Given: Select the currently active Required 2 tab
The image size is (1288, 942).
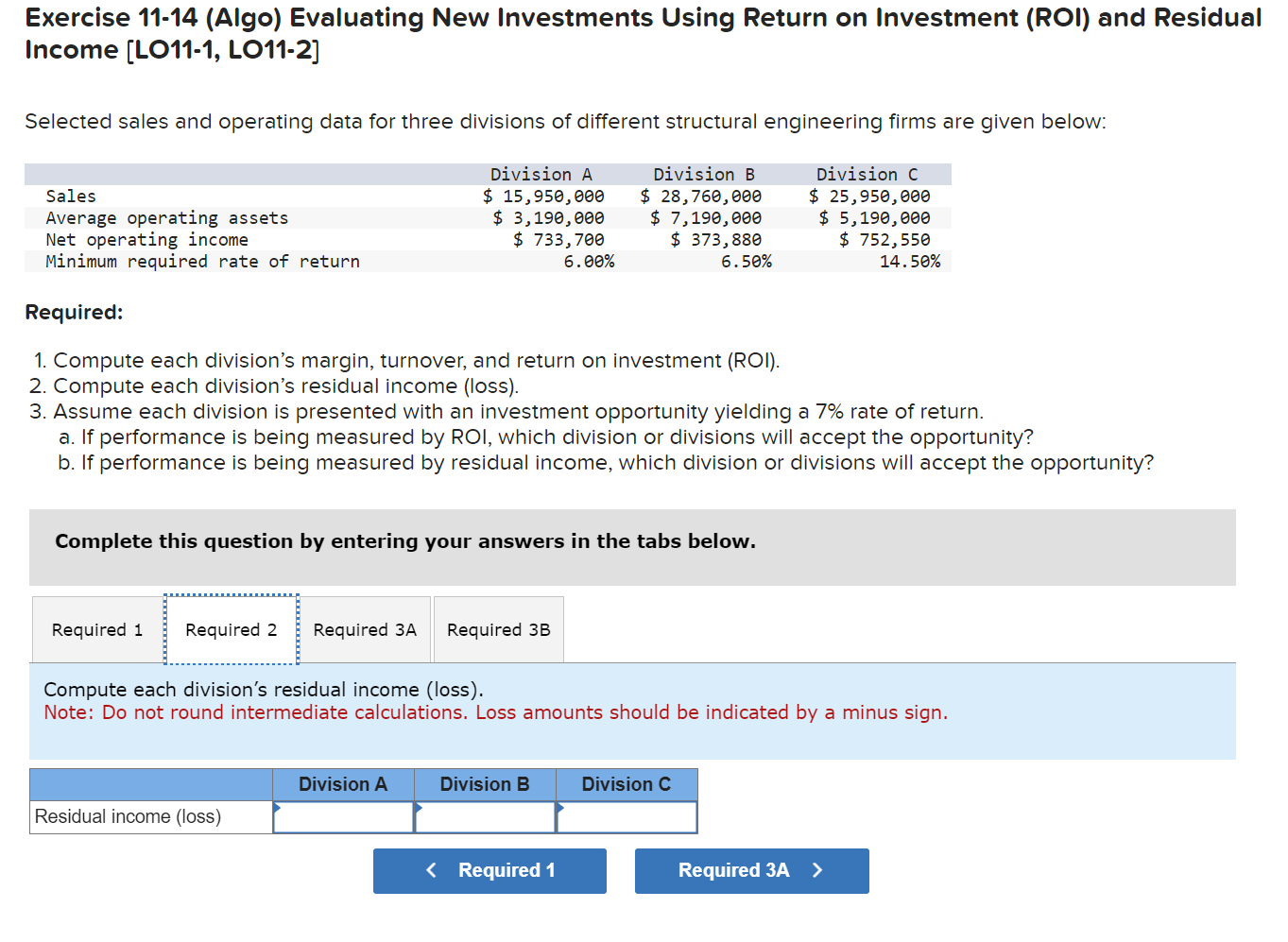Looking at the screenshot, I should [230, 629].
